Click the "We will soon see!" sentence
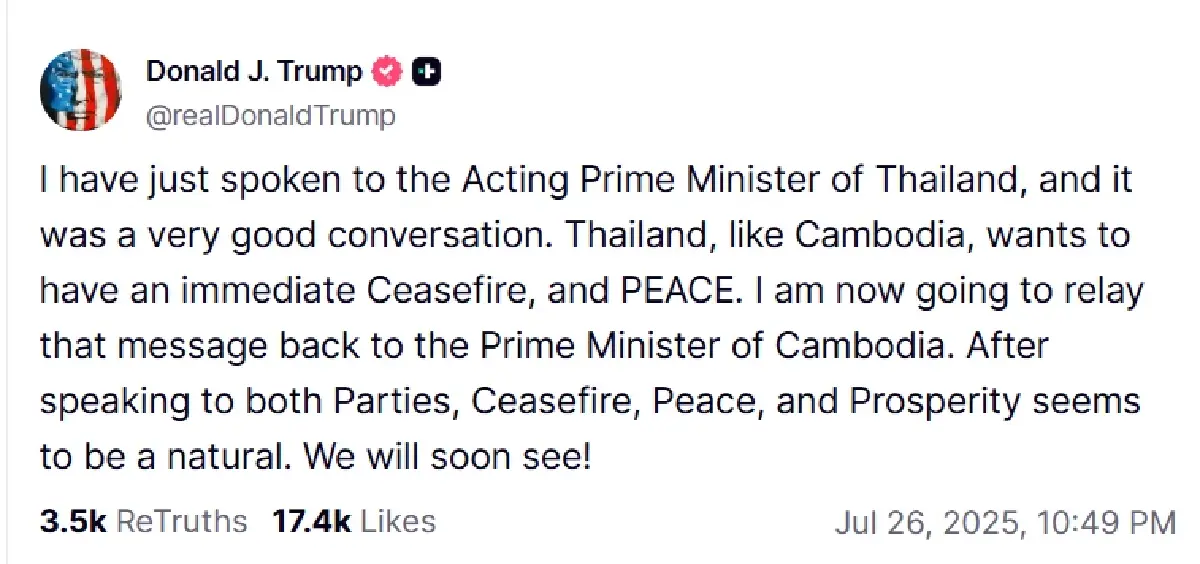This screenshot has width=1200, height=564. point(448,457)
